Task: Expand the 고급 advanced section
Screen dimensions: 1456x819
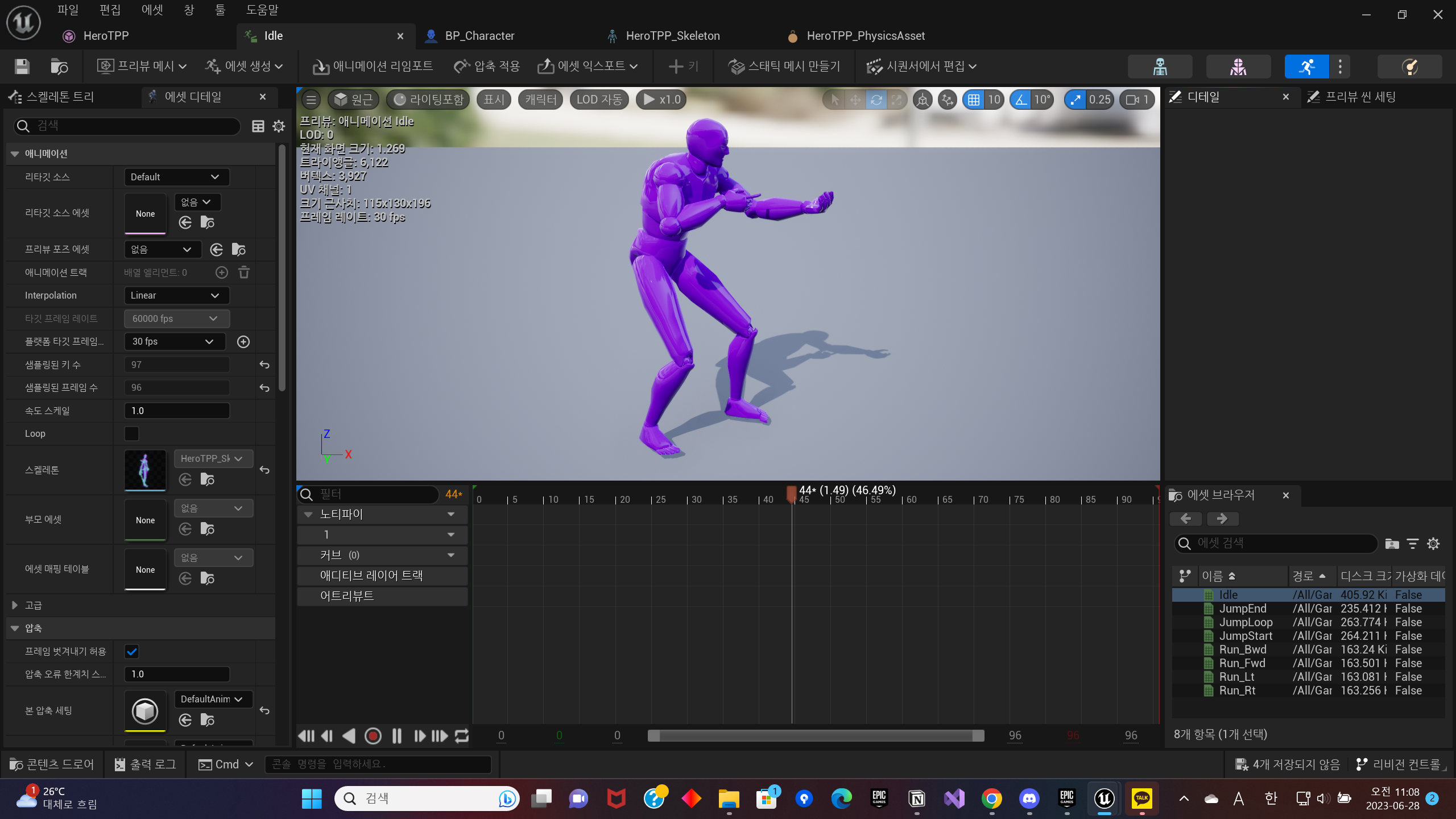Action: (x=15, y=605)
